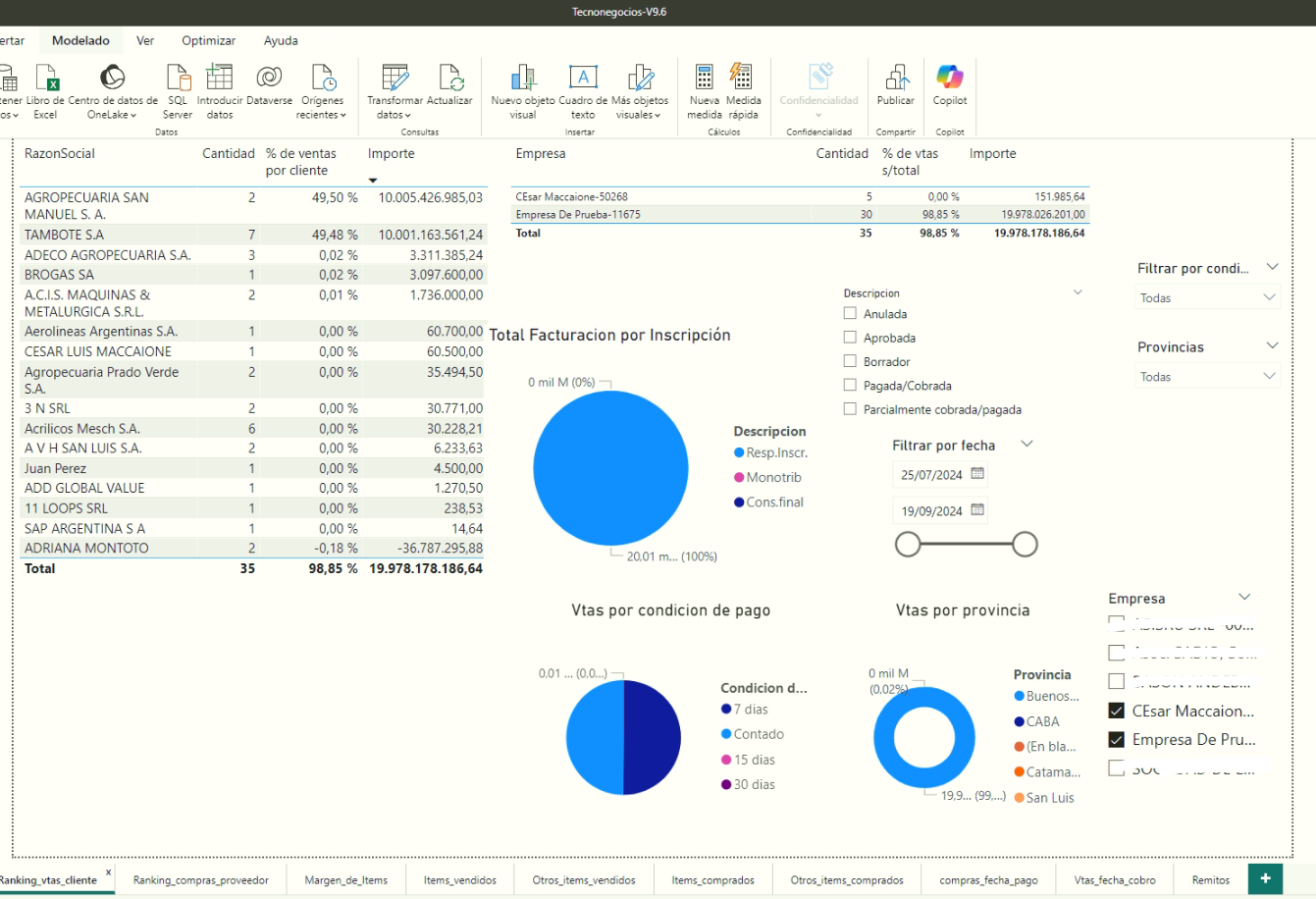This screenshot has width=1316, height=899.
Task: Open the OneLake data hub icon
Action: [x=112, y=79]
